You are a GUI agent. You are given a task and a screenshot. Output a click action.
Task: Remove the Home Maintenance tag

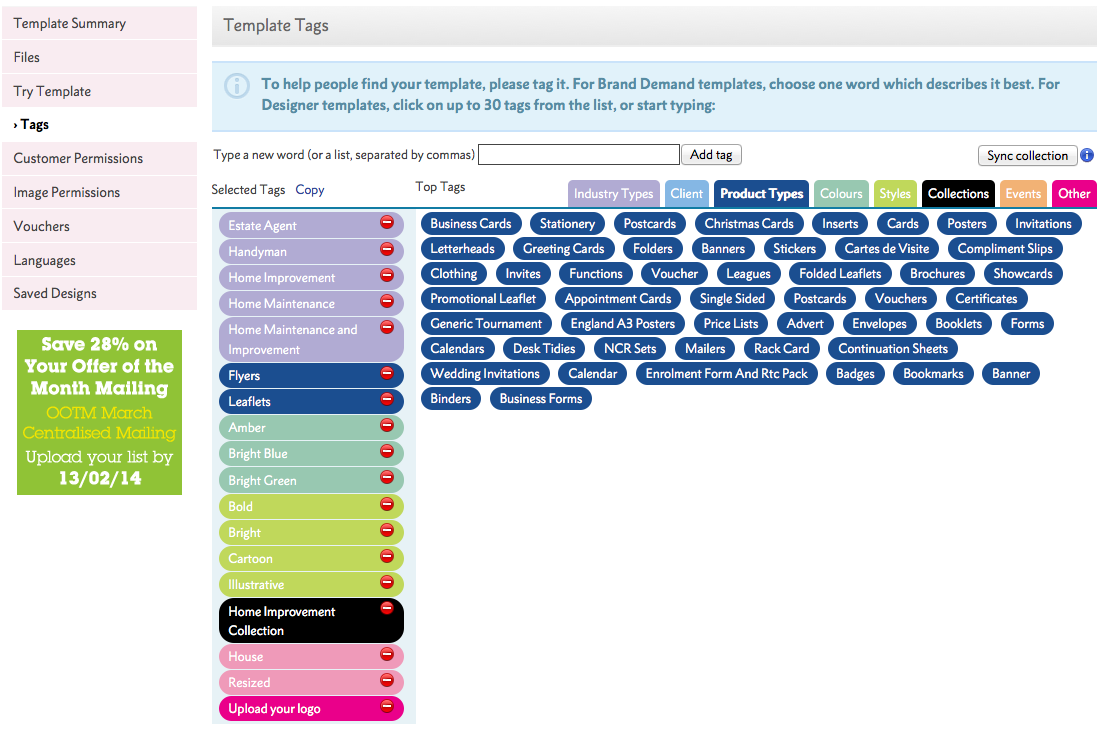[x=387, y=301]
